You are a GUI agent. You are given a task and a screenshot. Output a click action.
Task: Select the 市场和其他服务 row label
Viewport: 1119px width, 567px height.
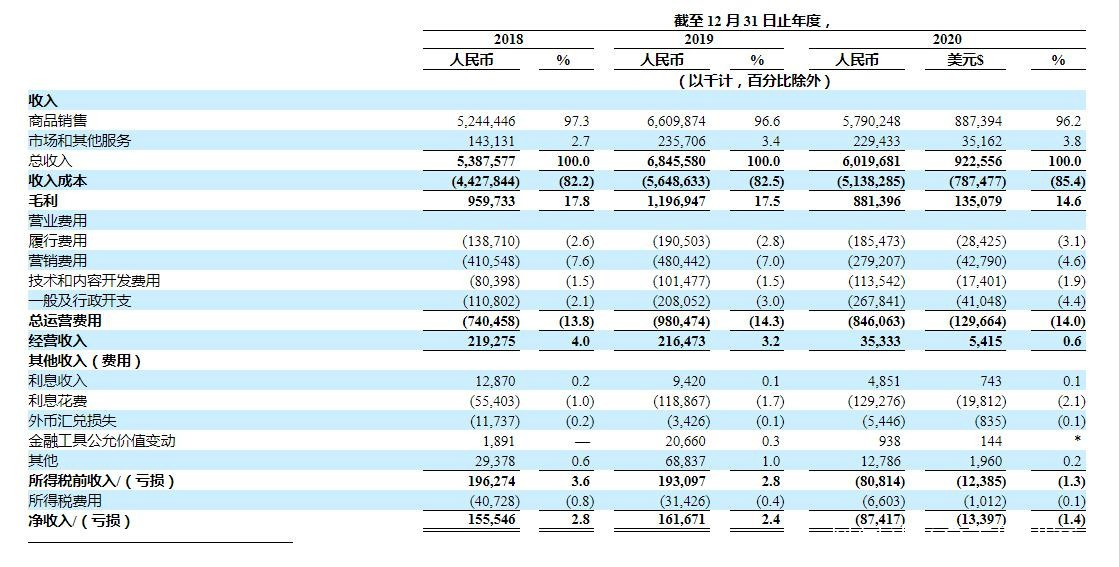pos(80,141)
